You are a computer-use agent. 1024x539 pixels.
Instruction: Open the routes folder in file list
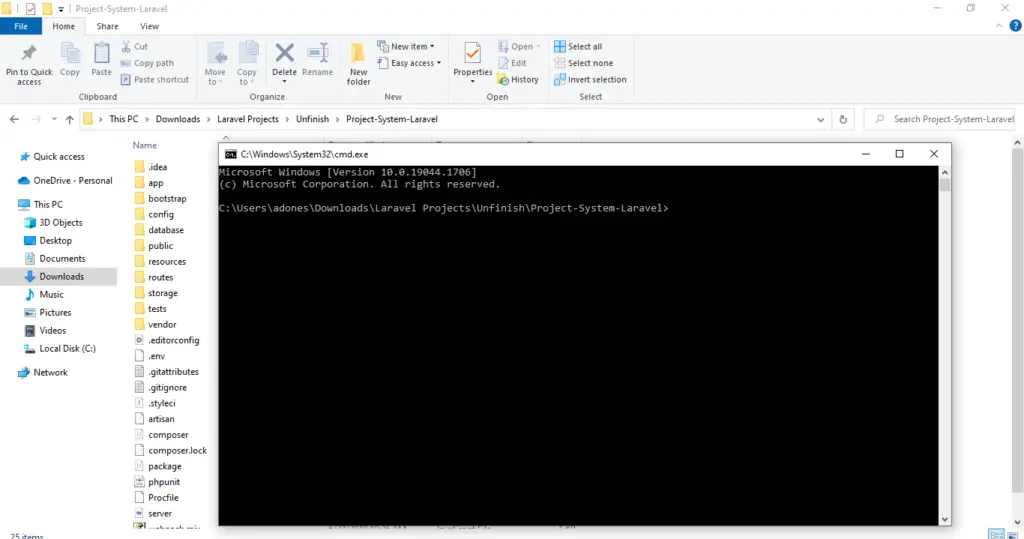pos(160,277)
